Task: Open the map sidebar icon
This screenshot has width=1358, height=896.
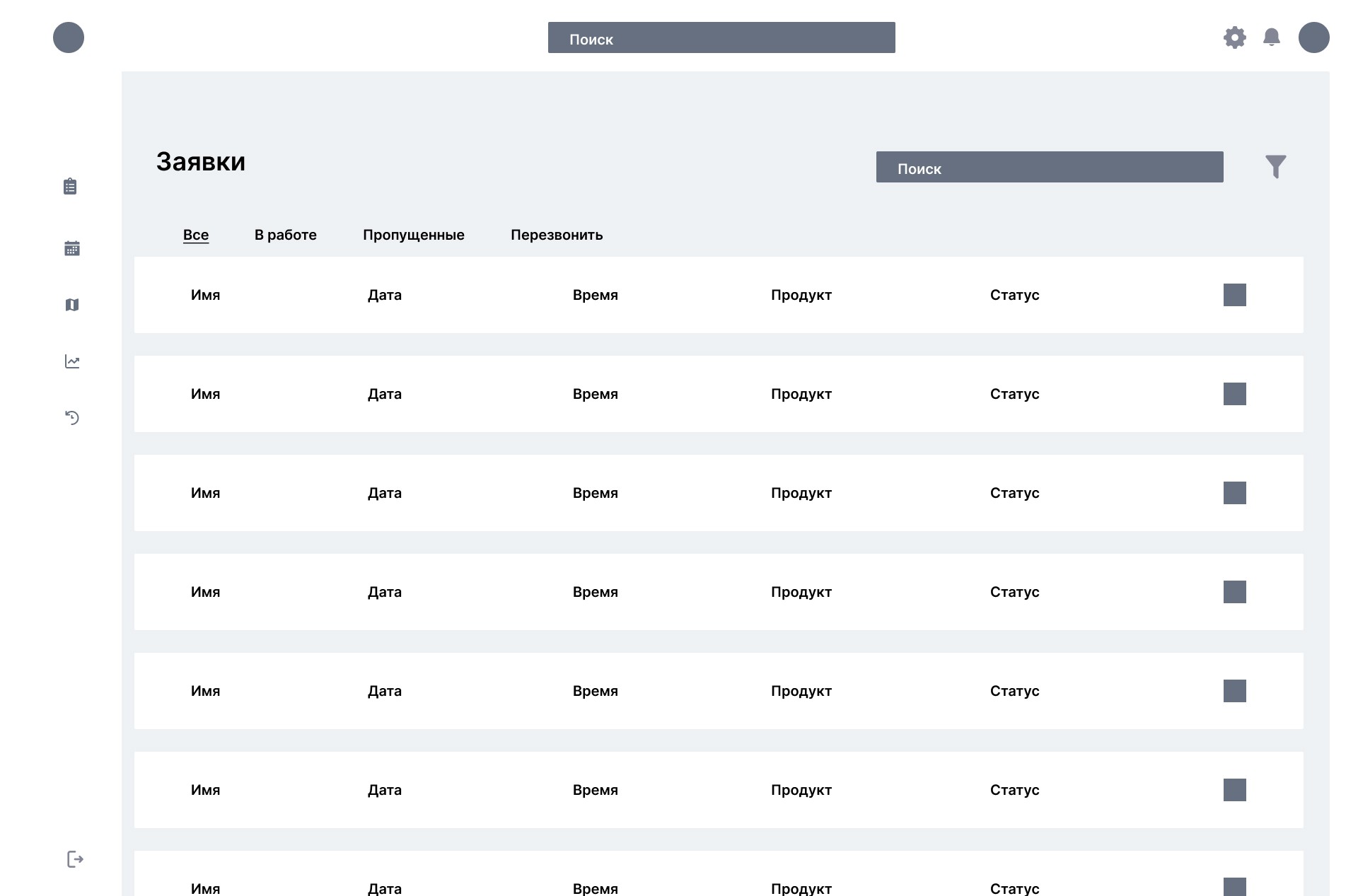Action: coord(72,305)
